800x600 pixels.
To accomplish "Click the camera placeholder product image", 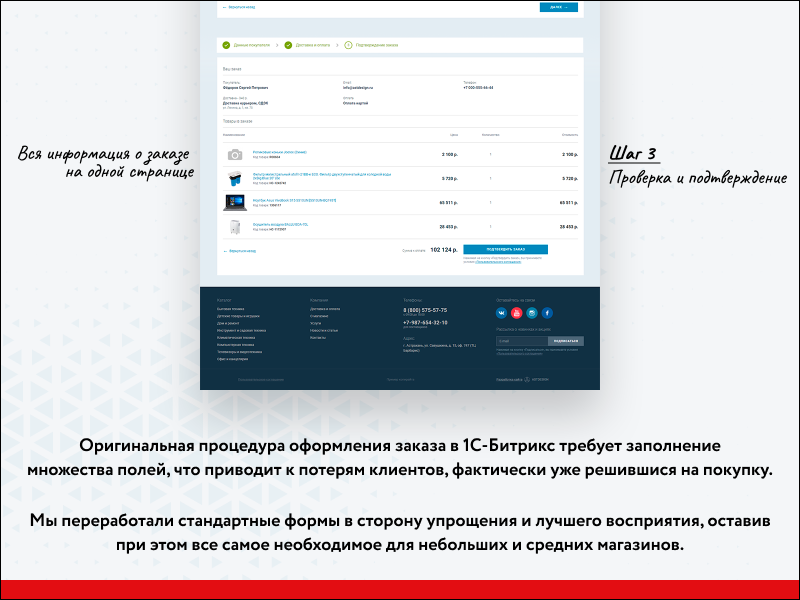I will tap(234, 155).
